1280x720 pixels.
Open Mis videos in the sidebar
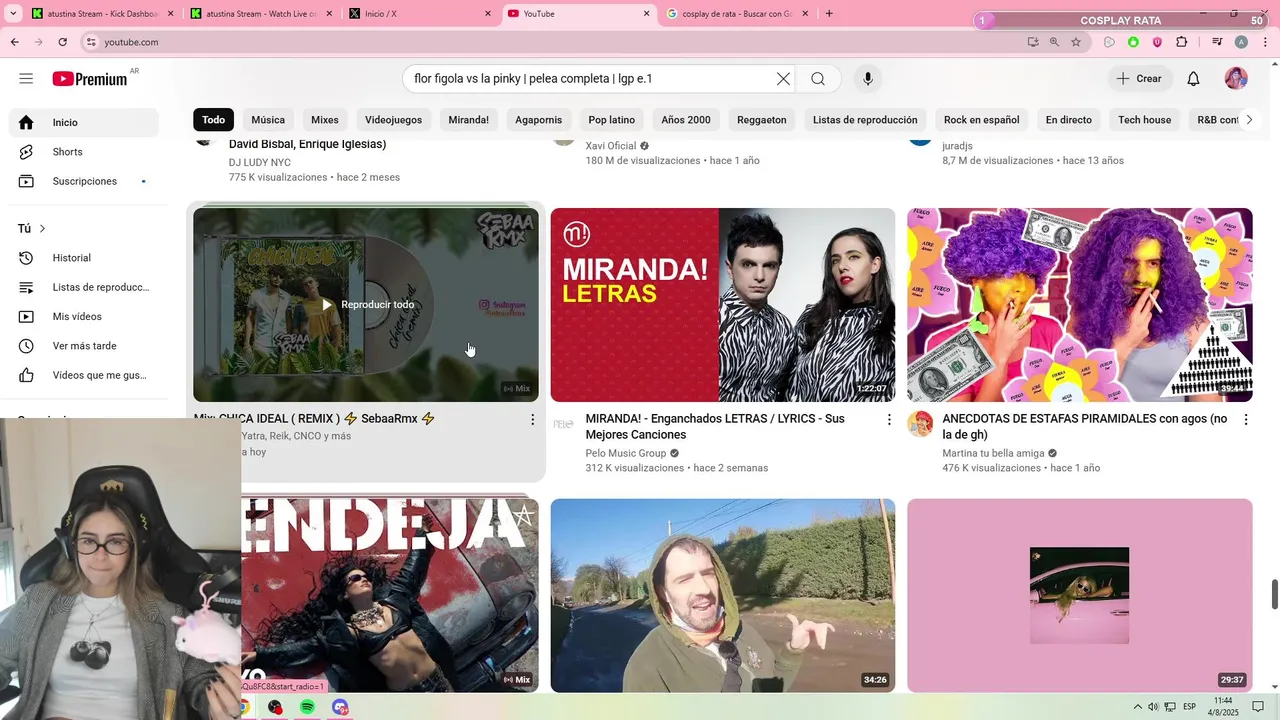coord(84,317)
